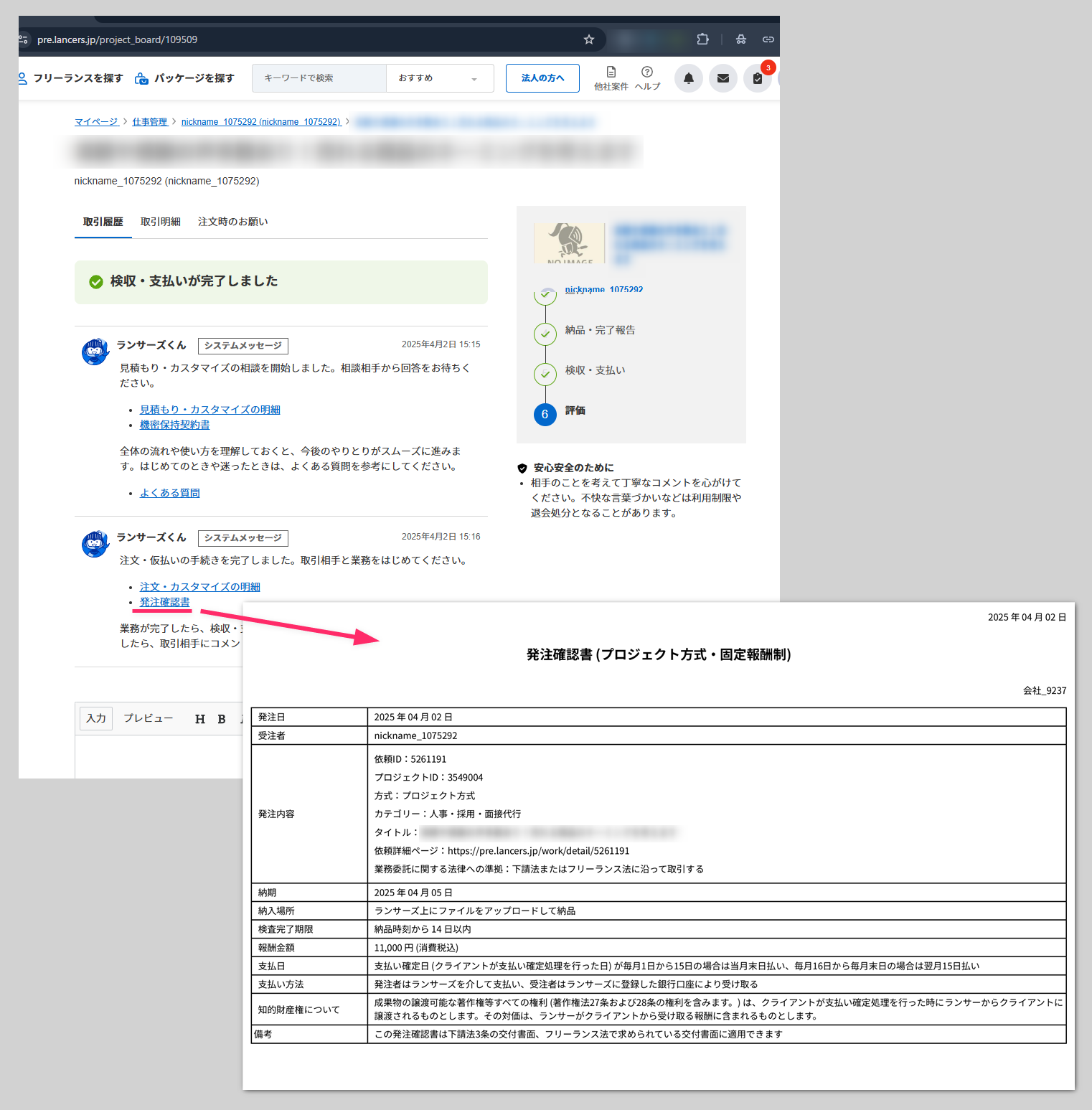Open よくある質問 link
Screen dimensions: 1092x1110
click(170, 493)
